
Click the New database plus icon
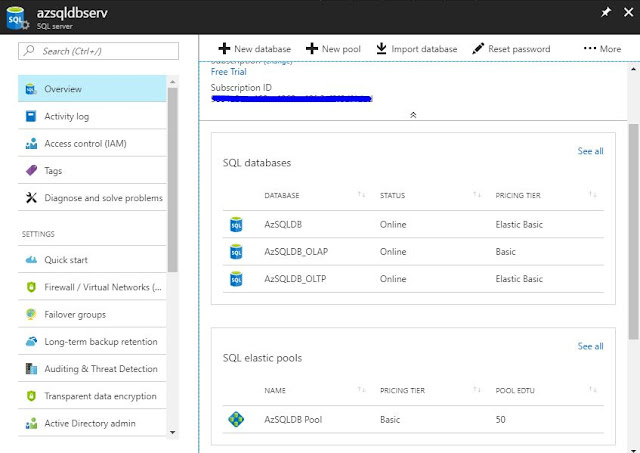(224, 49)
